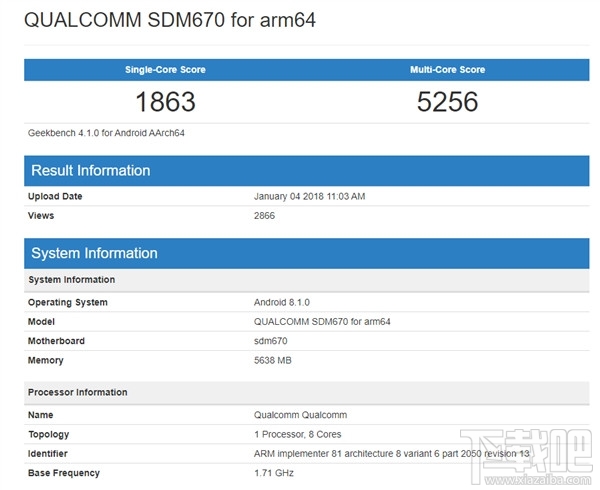Click the Motherboard label
Screen dimensions: 600x490
pos(56,341)
